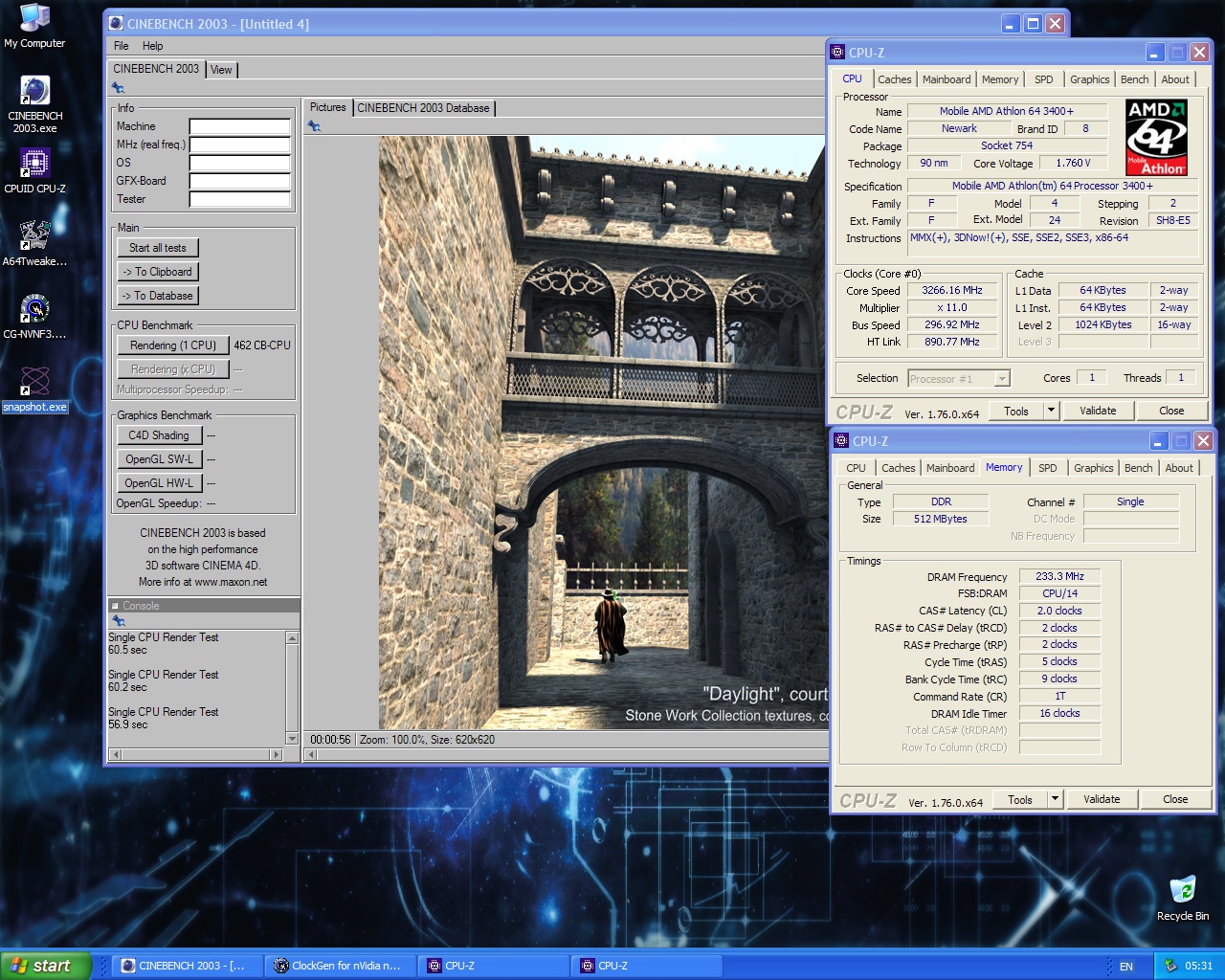Screen dimensions: 1225x980
Task: Run the OpenGL HW-L test
Action: 159,483
